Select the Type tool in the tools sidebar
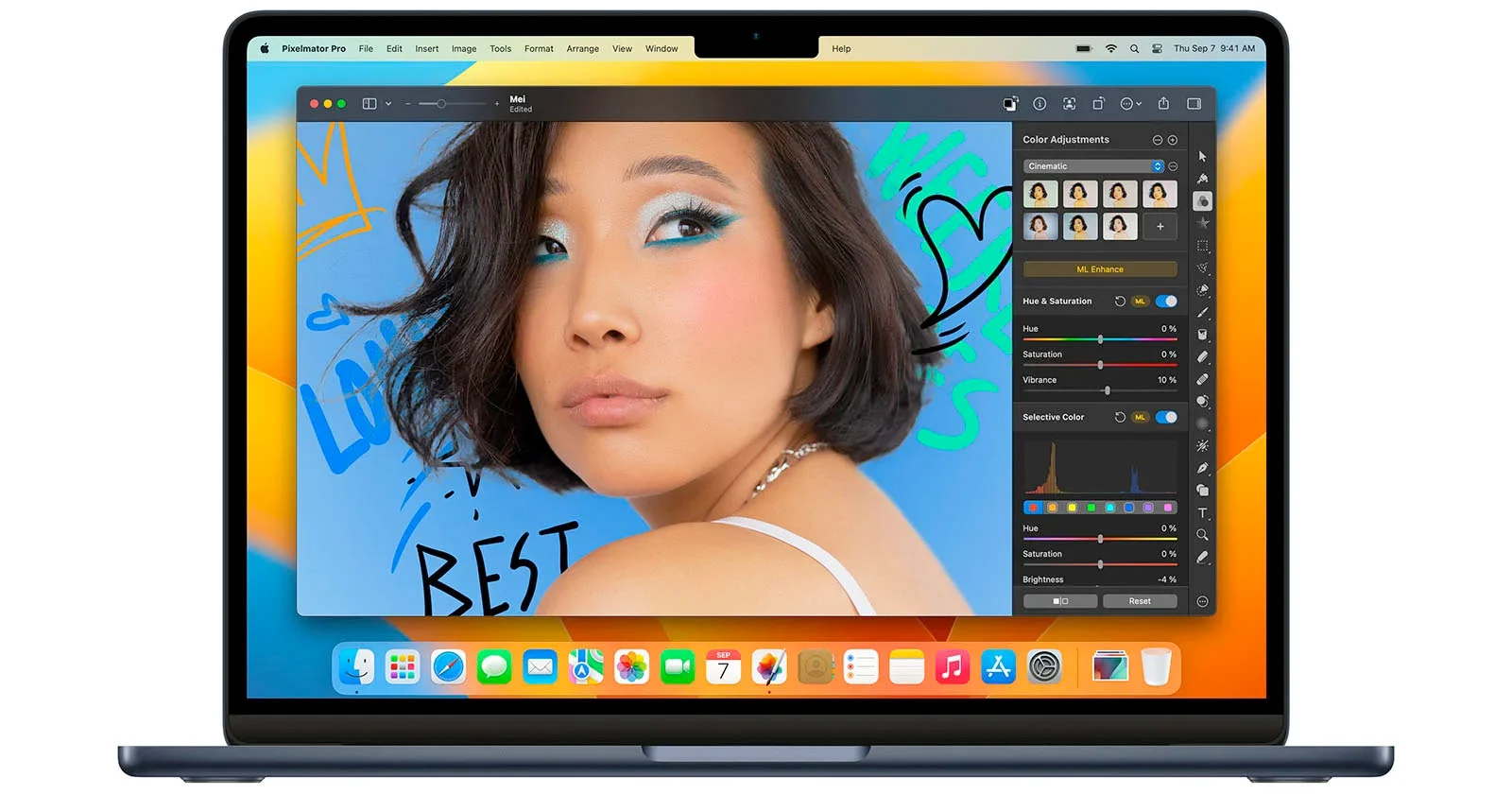1512x794 pixels. (x=1202, y=513)
